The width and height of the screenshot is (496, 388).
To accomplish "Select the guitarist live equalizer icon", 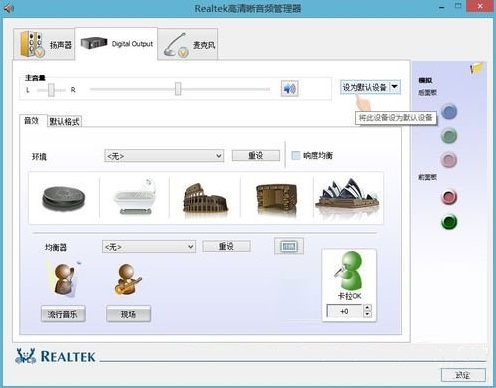I will pyautogui.click(x=128, y=279).
